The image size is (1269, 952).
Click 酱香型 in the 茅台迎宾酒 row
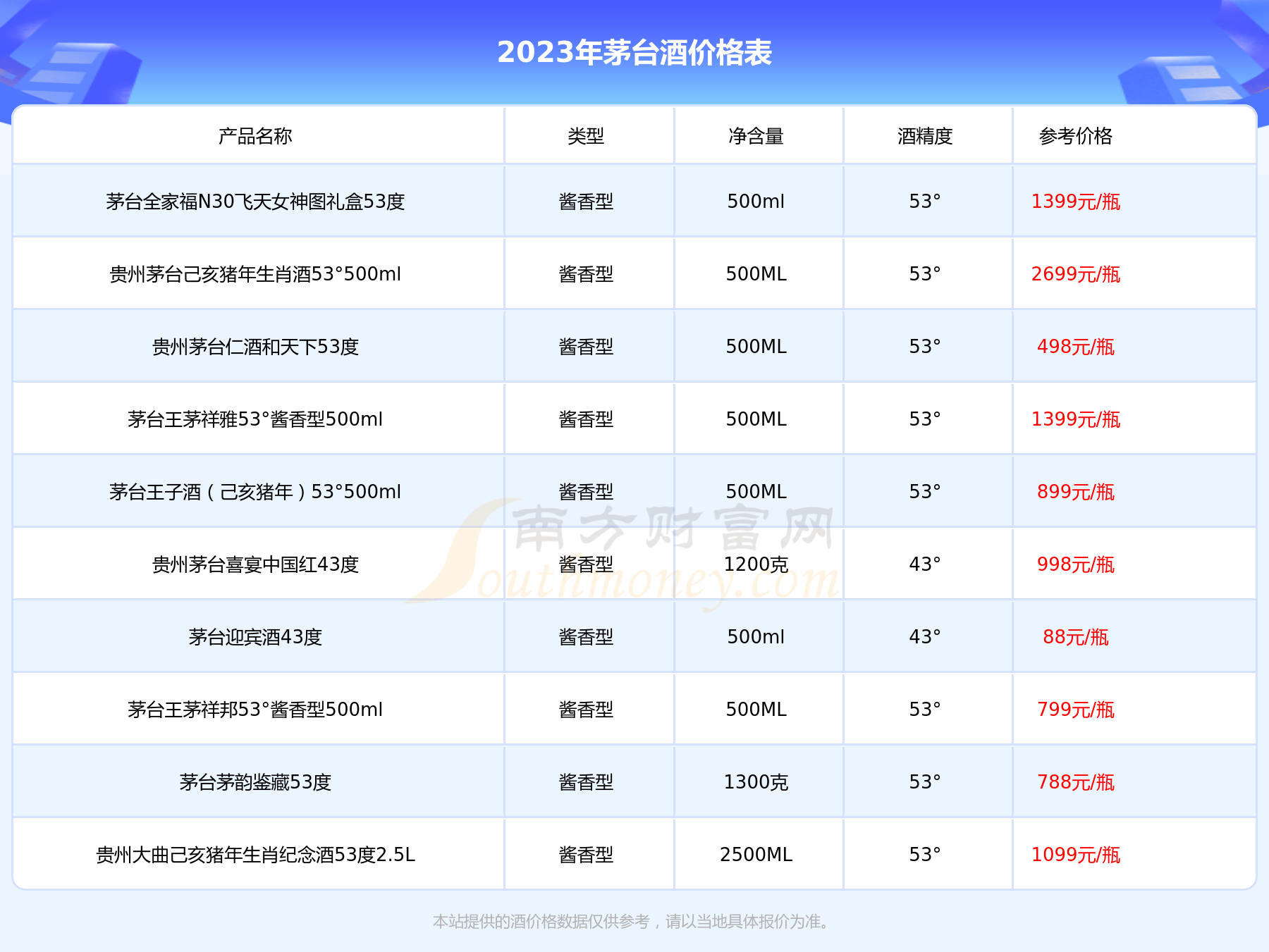(586, 637)
